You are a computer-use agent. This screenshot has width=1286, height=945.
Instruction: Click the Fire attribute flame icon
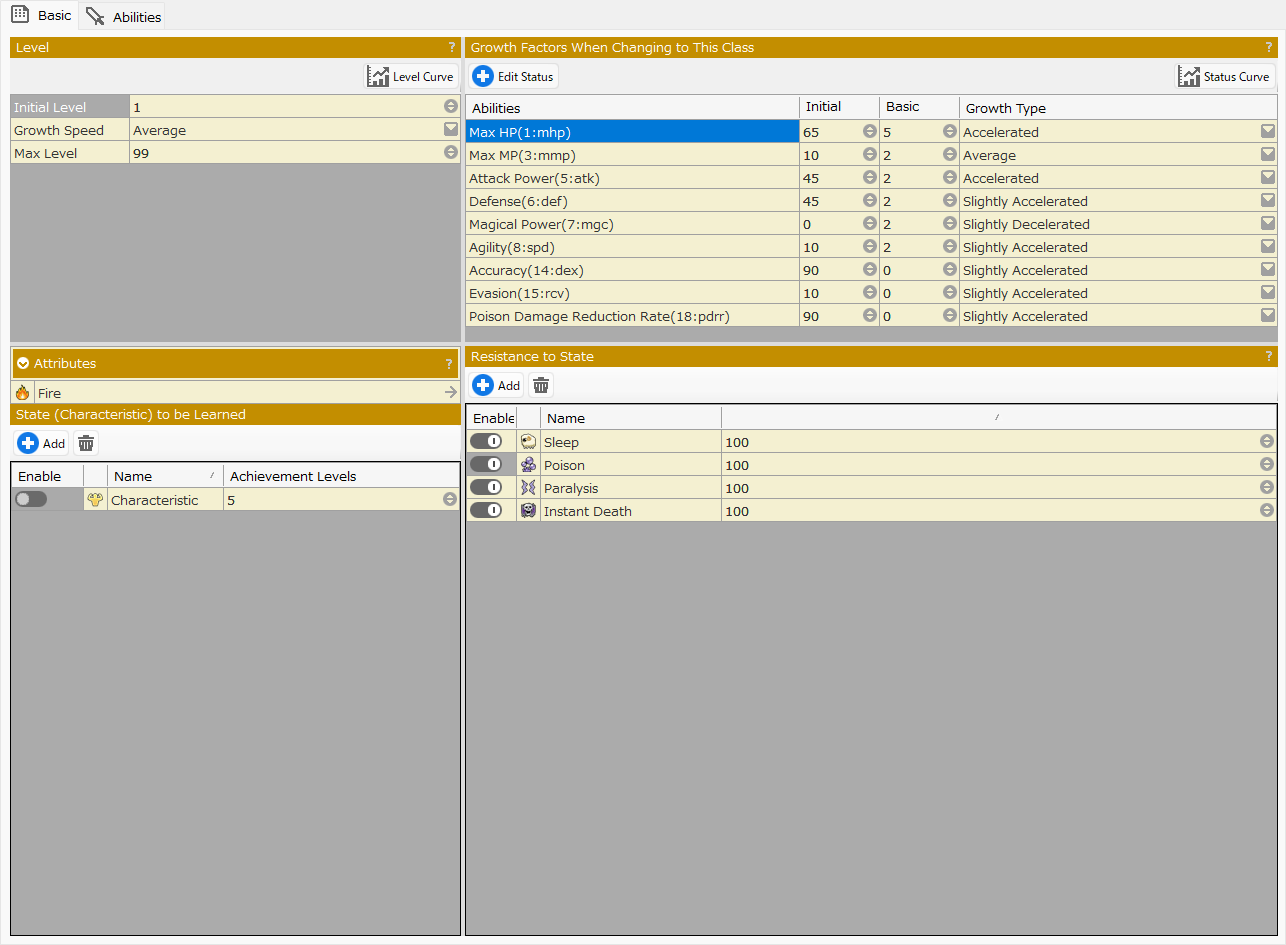[x=23, y=393]
